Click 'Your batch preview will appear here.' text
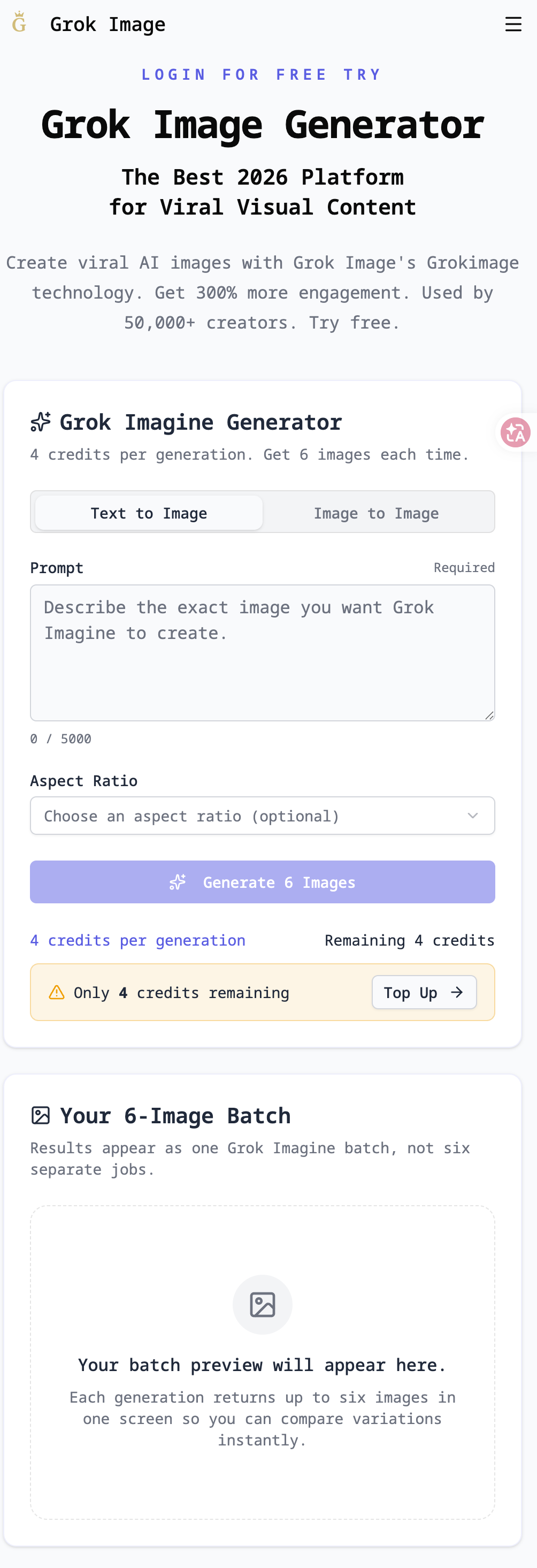 click(263, 1365)
